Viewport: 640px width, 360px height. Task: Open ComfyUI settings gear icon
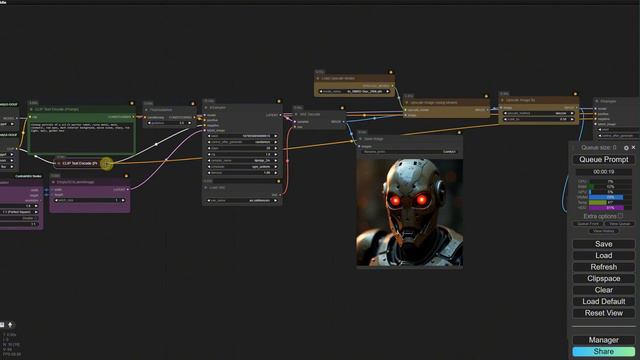point(626,148)
